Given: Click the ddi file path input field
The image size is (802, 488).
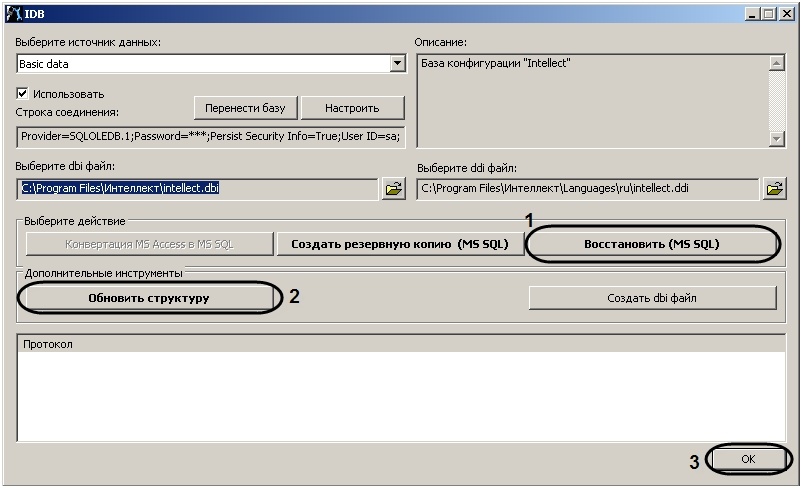Looking at the screenshot, I should coord(587,188).
